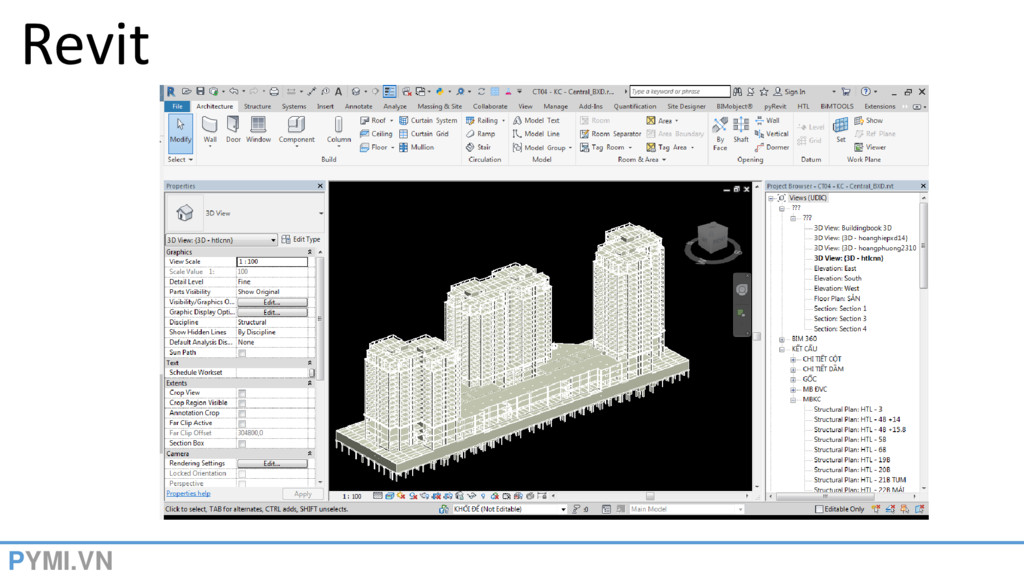Image resolution: width=1024 pixels, height=576 pixels.
Task: Open the Properties help link
Action: (x=188, y=494)
